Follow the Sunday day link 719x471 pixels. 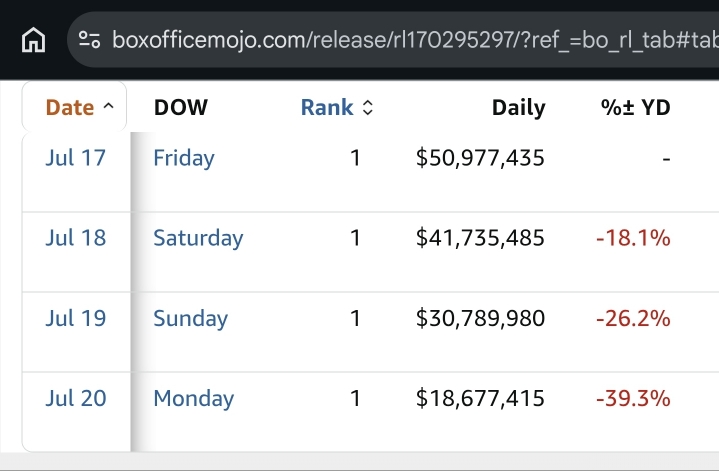click(x=190, y=319)
